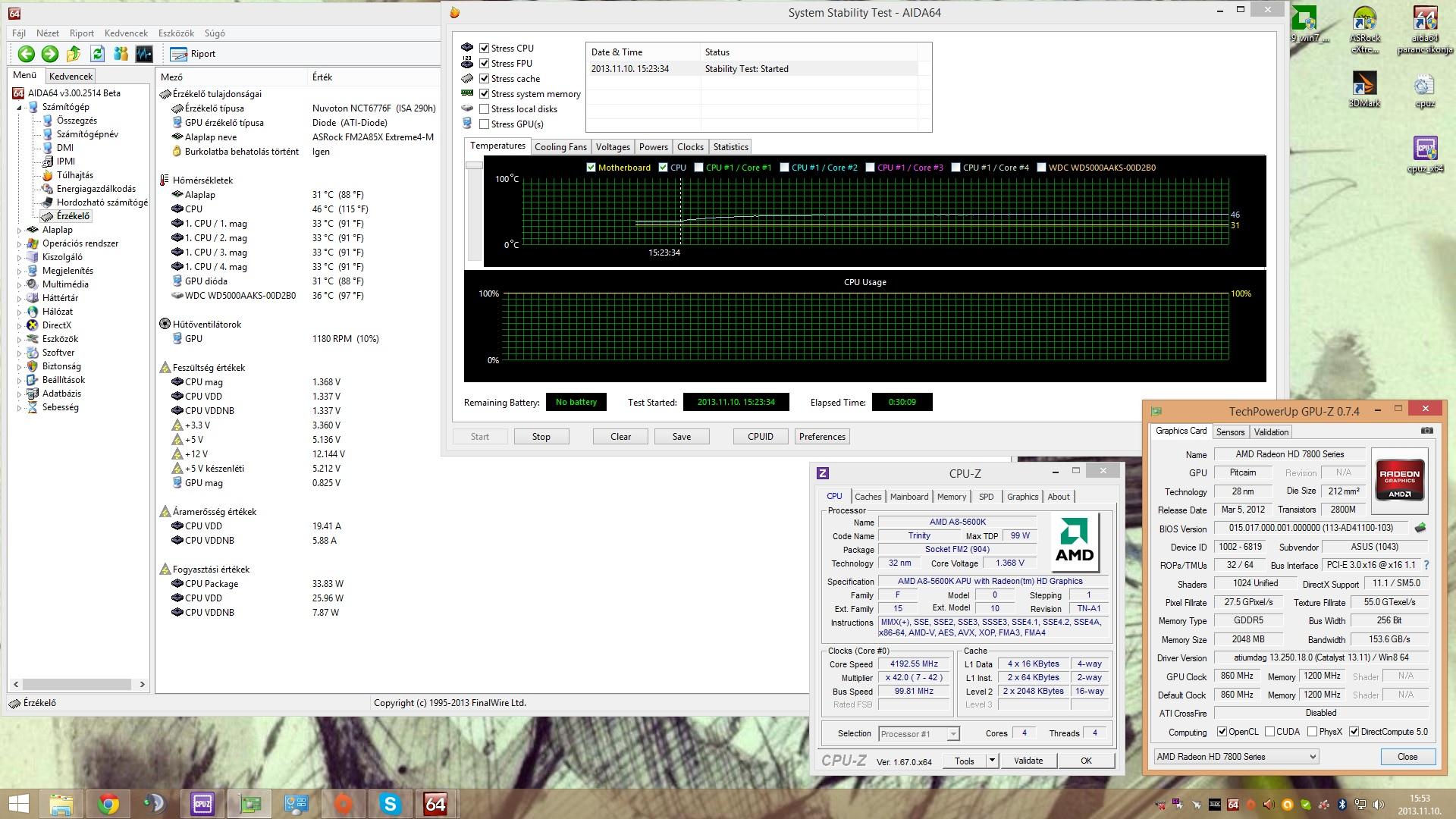Open the Tools dropdown arrow in CPU-Z
This screenshot has height=819, width=1456.
[991, 761]
